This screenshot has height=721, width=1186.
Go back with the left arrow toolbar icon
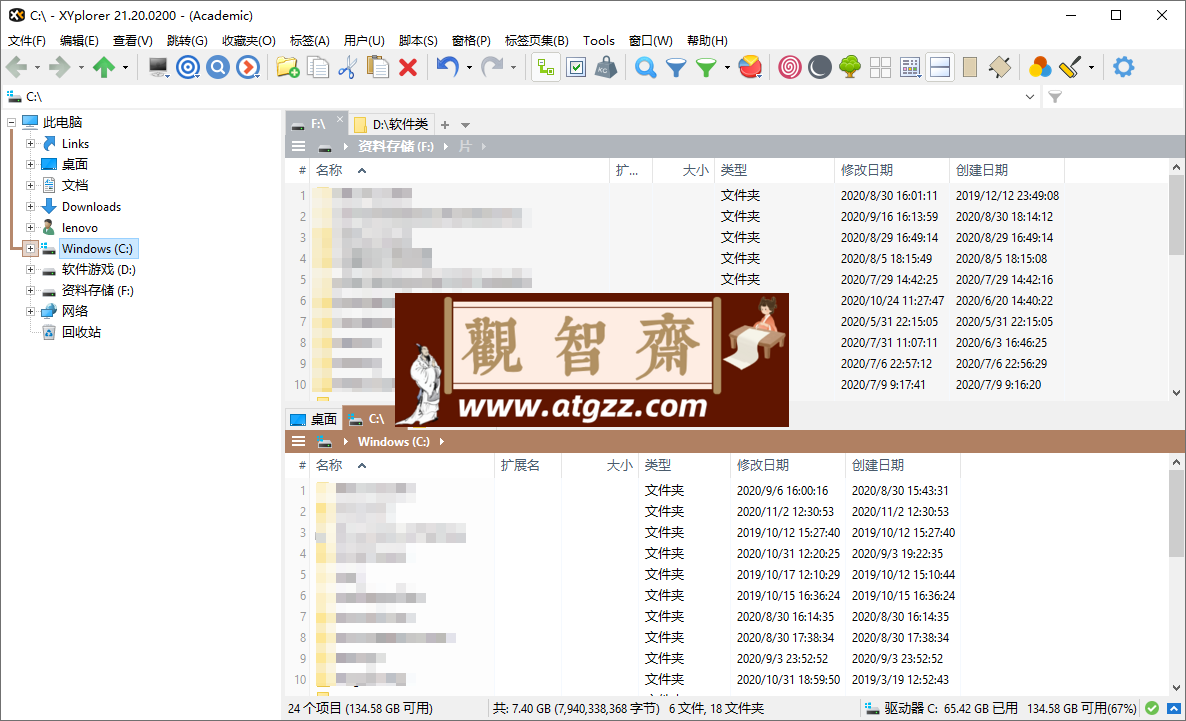pyautogui.click(x=17, y=67)
